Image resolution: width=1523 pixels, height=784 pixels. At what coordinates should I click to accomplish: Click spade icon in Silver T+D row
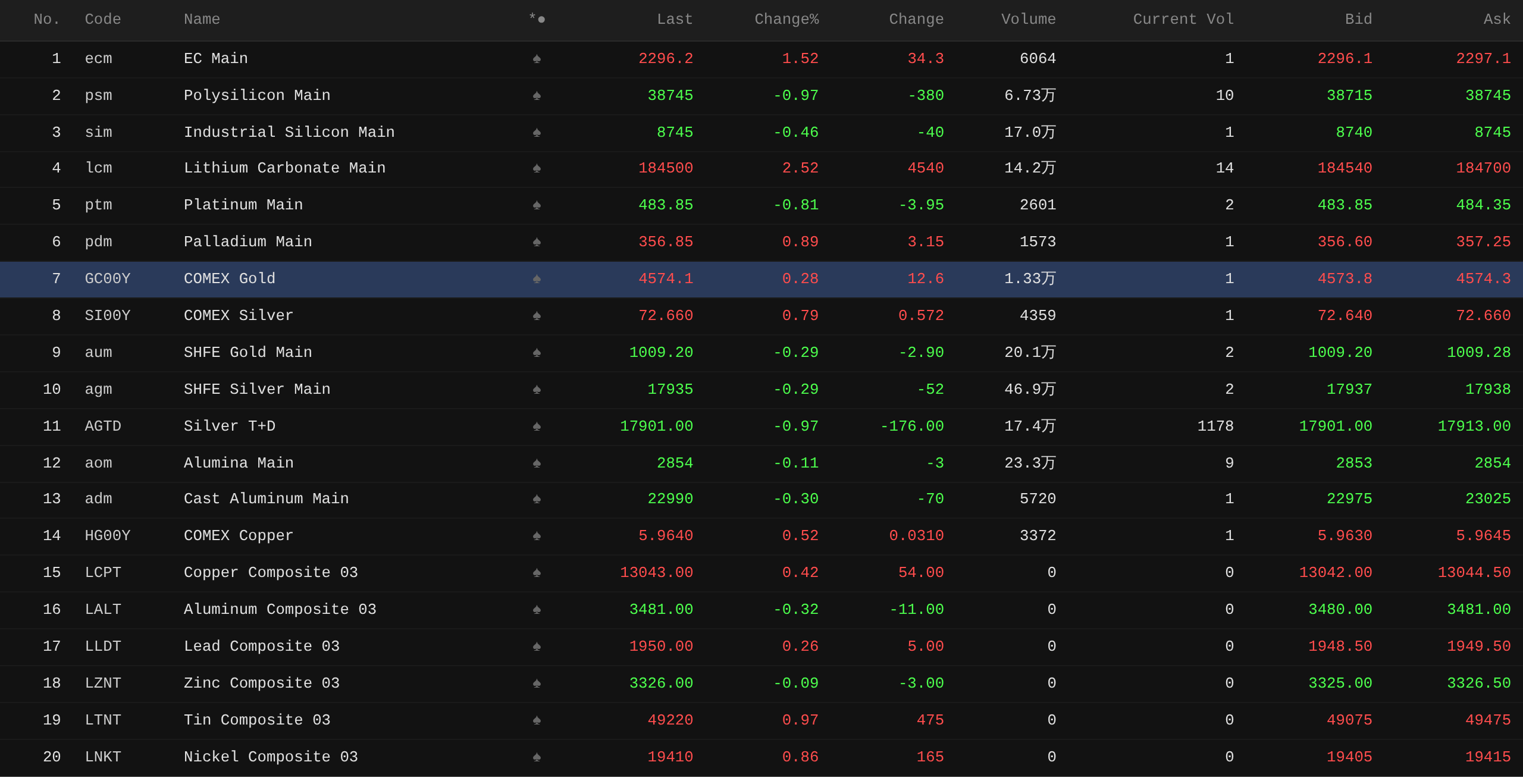(x=537, y=427)
